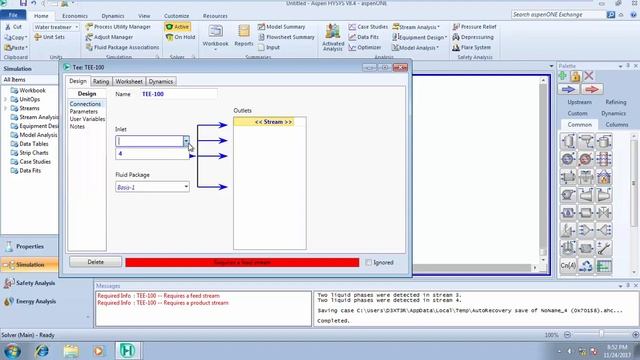Click the Delete button in the TEE-100 dialog
This screenshot has width=640, height=360.
coord(96,262)
